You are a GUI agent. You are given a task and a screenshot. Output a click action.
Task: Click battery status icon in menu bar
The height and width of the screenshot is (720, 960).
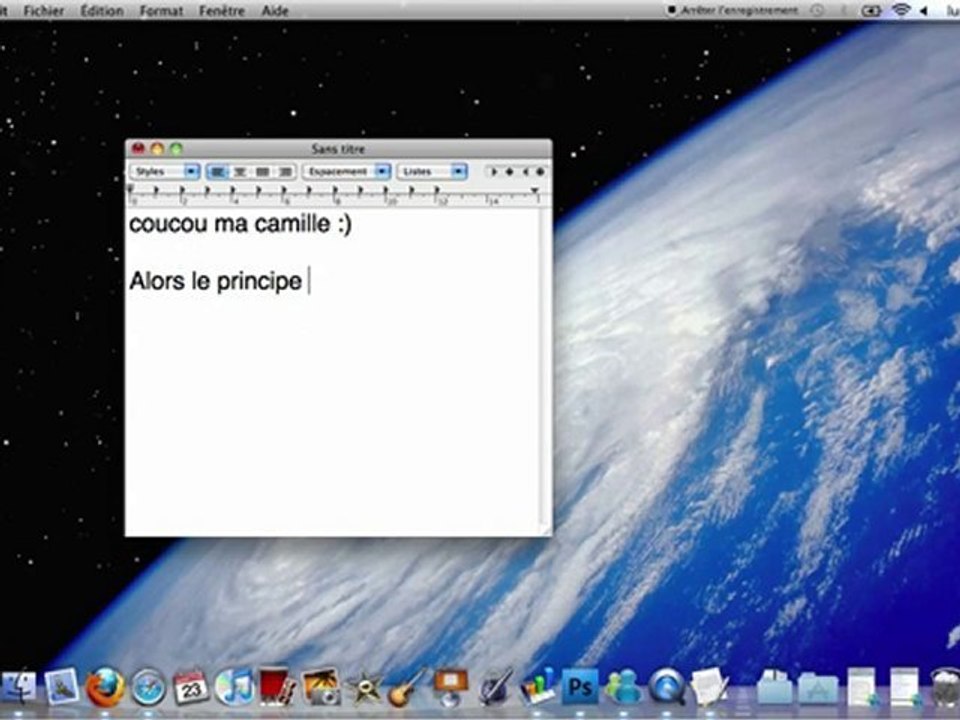[x=871, y=10]
